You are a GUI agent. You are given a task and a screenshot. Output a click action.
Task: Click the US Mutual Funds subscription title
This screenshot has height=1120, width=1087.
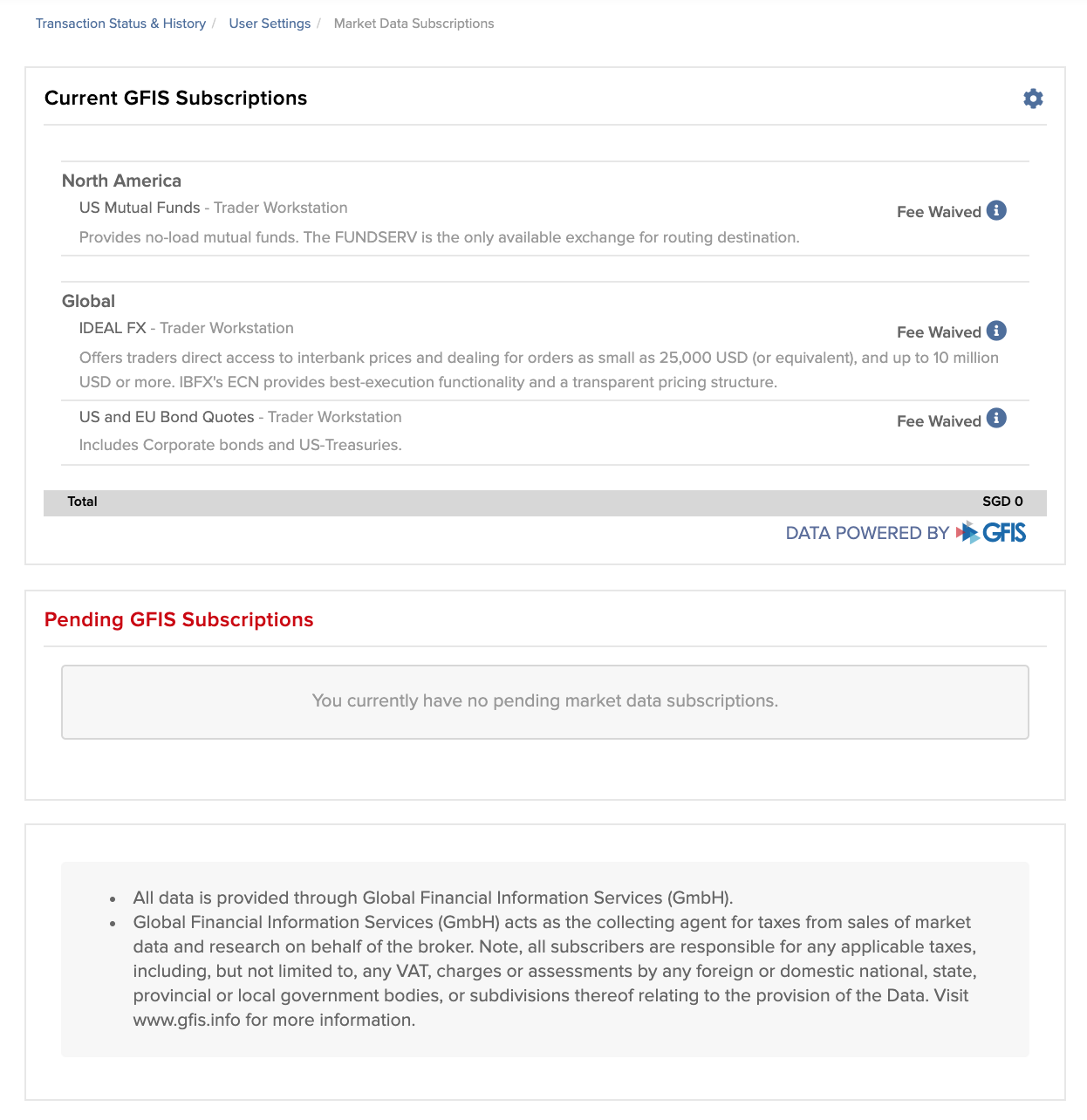tap(140, 208)
